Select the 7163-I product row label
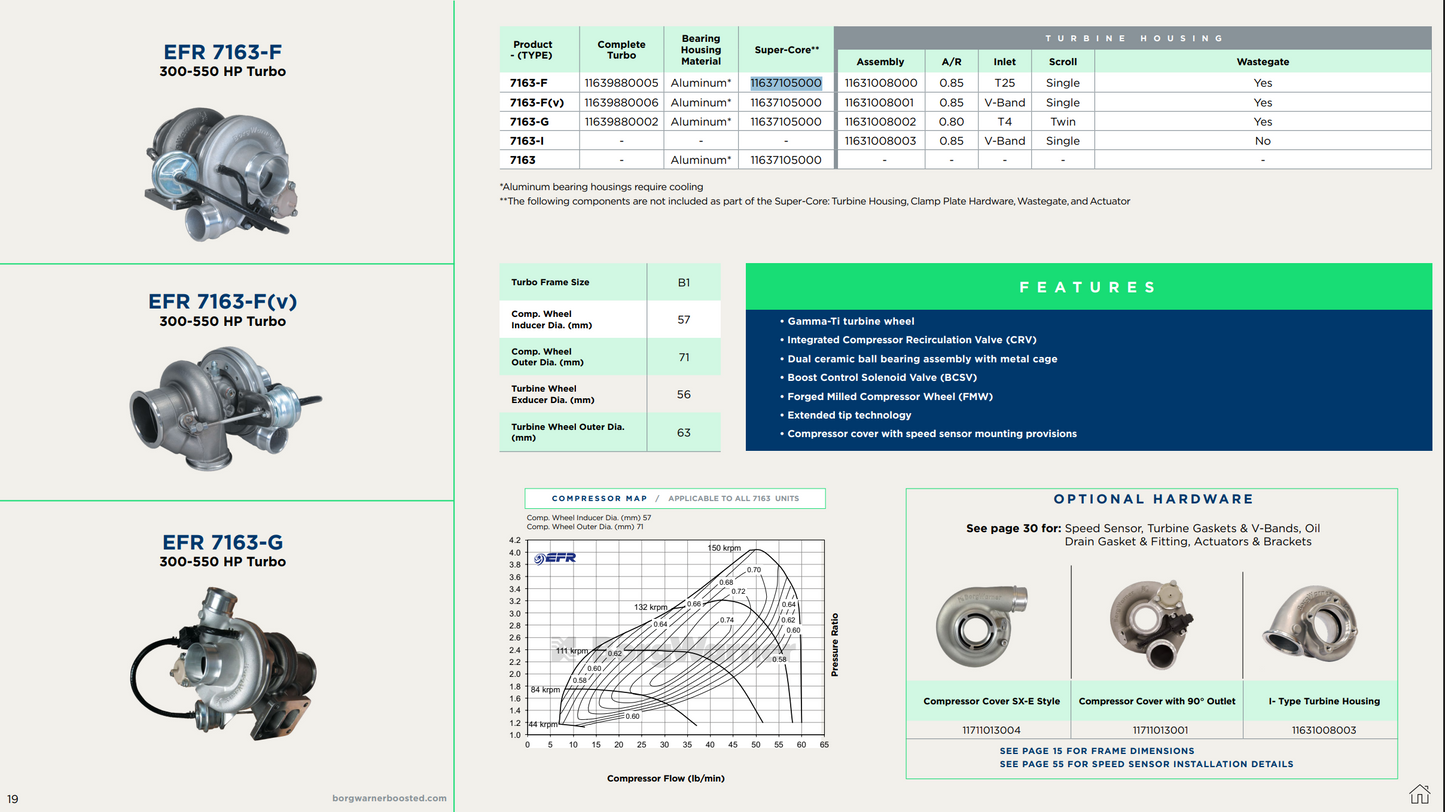1445x812 pixels. click(x=527, y=141)
